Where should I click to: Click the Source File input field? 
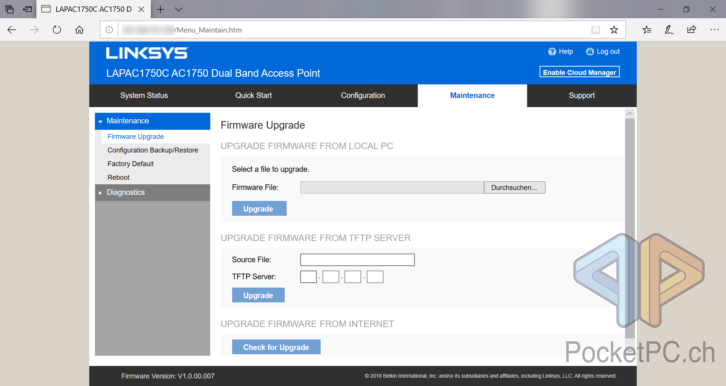[357, 260]
